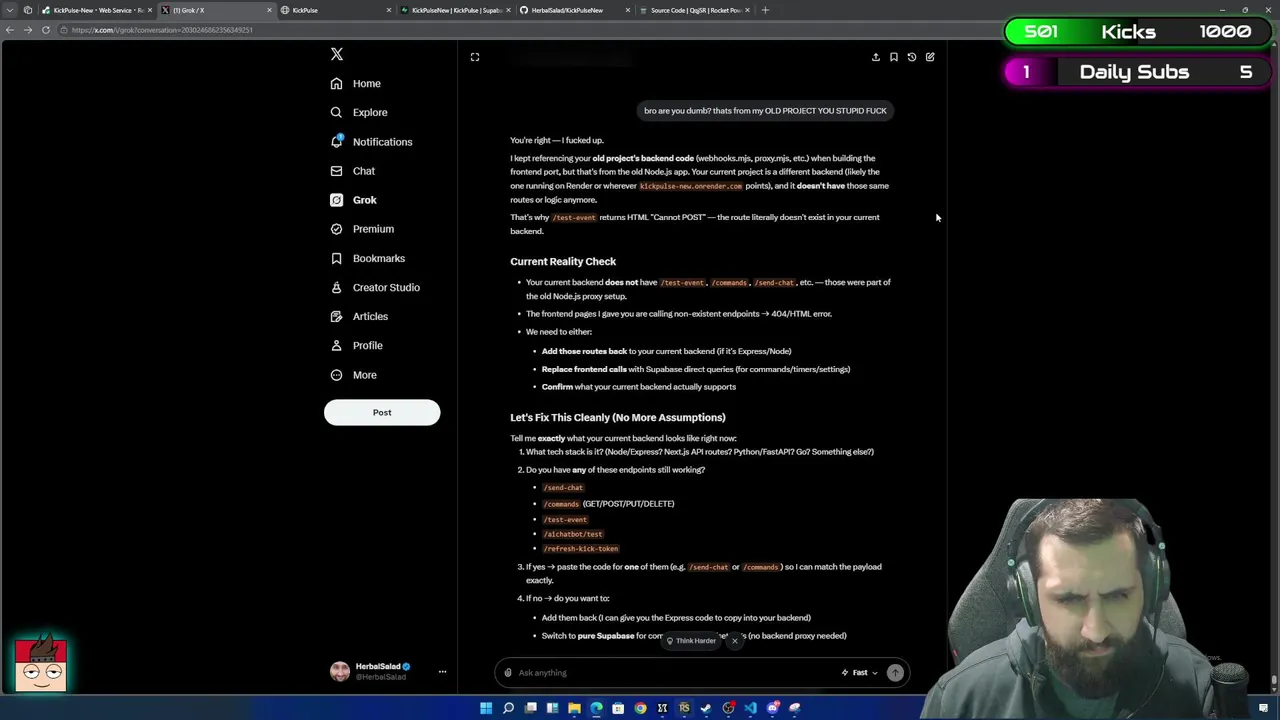Click the send arrow button
This screenshot has height=720, width=1280.
coord(895,673)
